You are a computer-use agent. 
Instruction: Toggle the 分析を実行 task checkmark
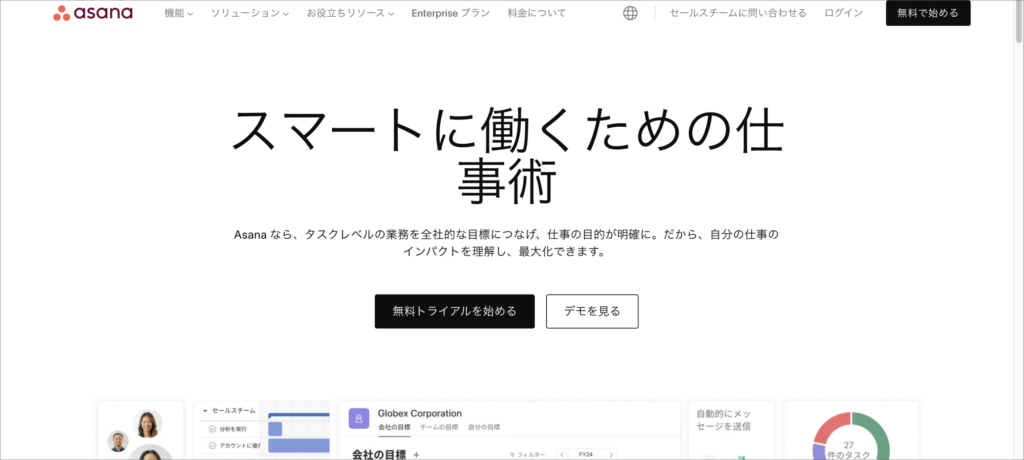[x=212, y=428]
